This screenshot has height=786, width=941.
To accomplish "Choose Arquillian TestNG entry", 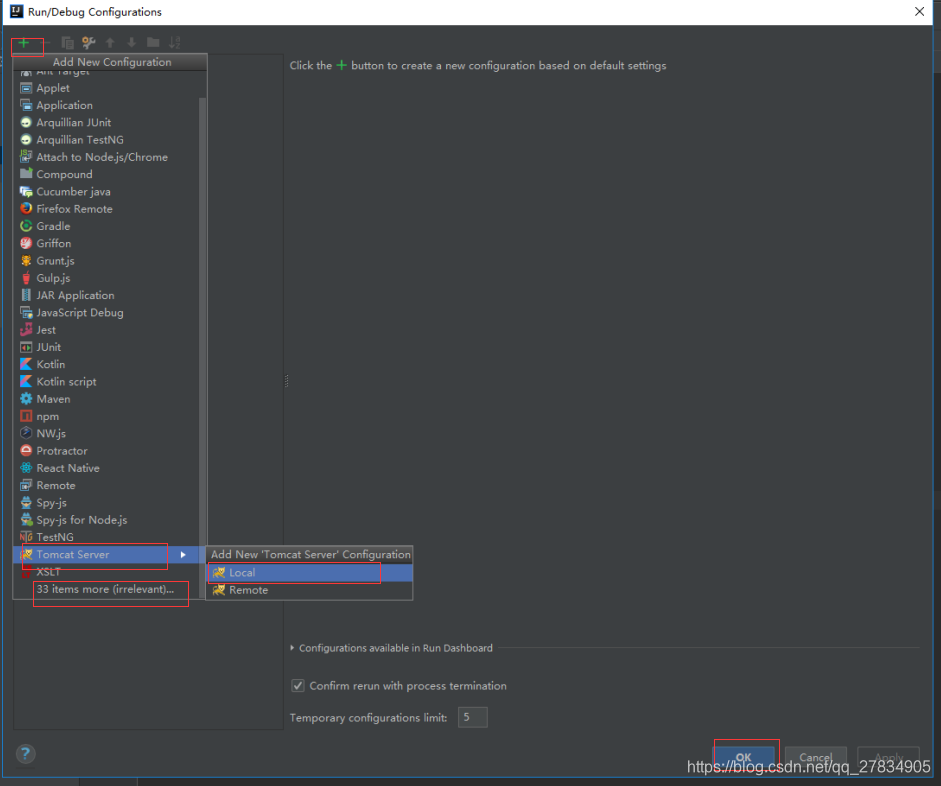I will click(x=106, y=140).
